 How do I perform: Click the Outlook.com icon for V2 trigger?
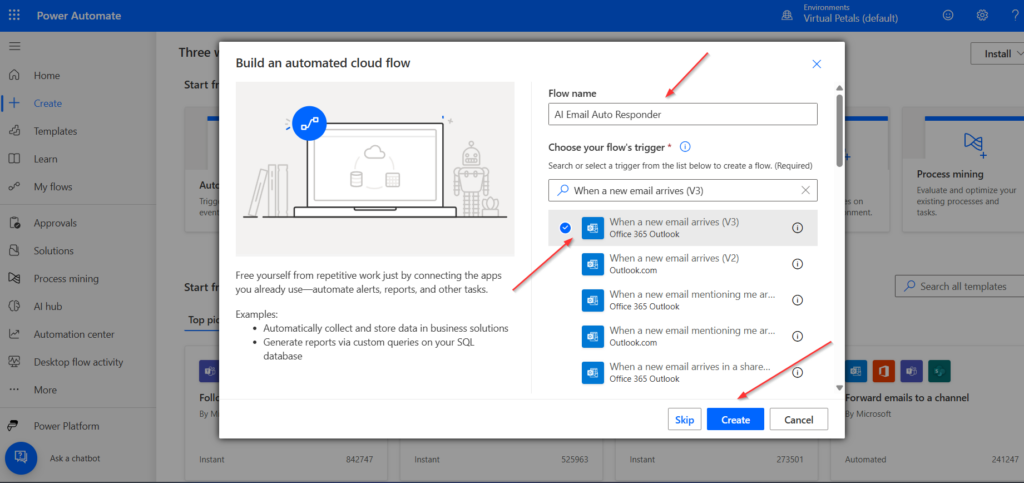click(593, 264)
